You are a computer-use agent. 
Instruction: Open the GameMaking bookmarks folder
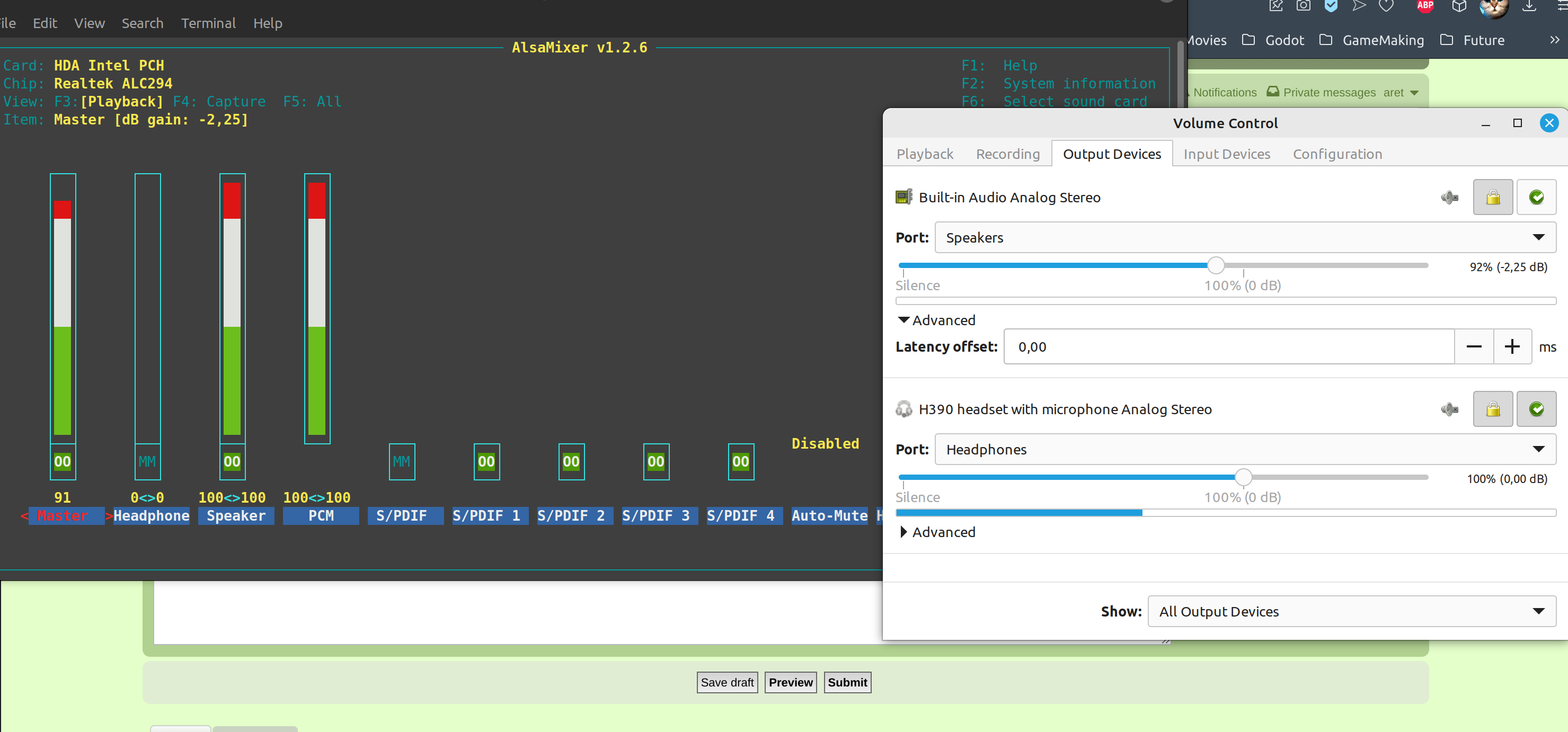click(1371, 40)
